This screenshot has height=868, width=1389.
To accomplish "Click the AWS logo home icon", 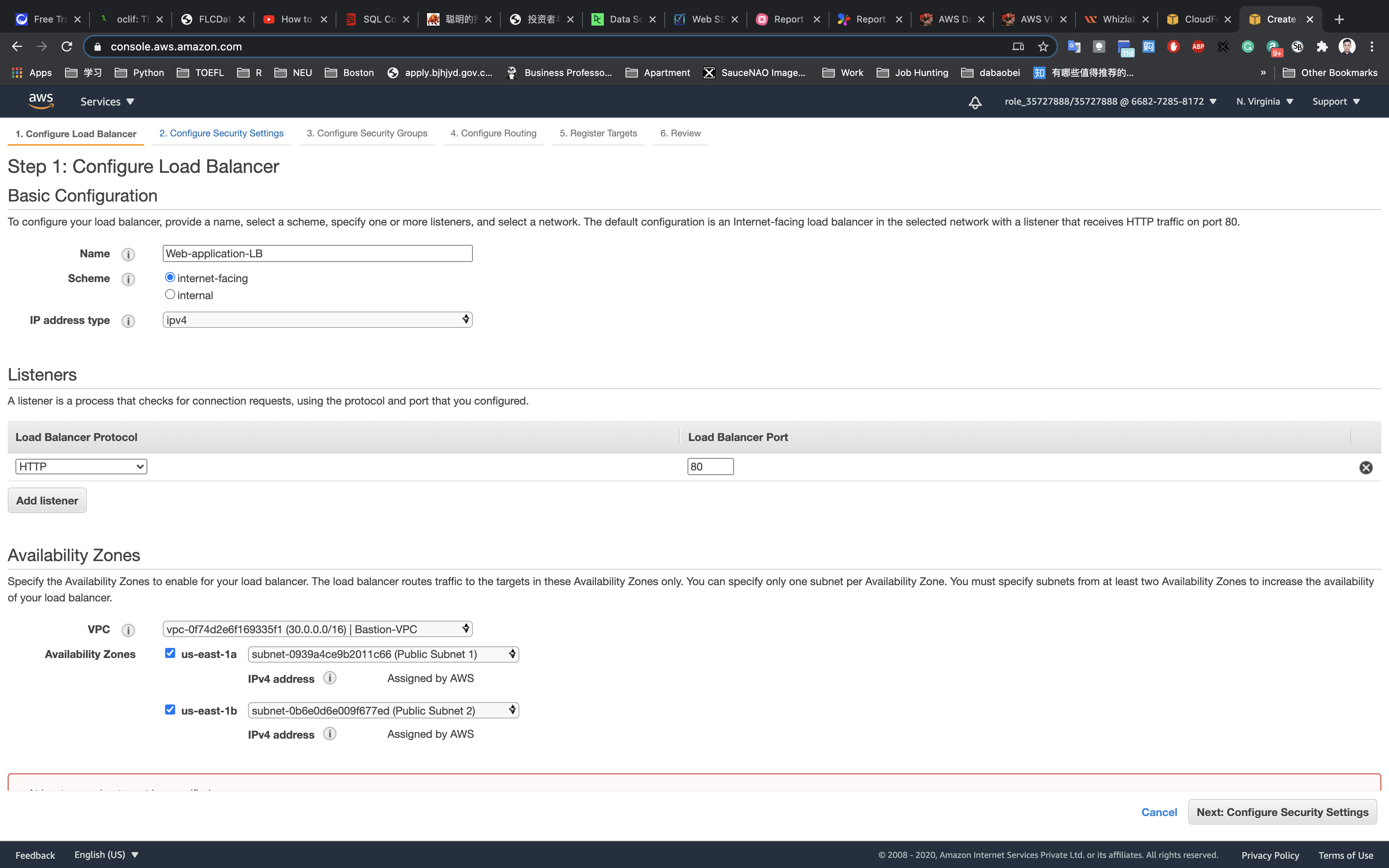I will pos(41,101).
